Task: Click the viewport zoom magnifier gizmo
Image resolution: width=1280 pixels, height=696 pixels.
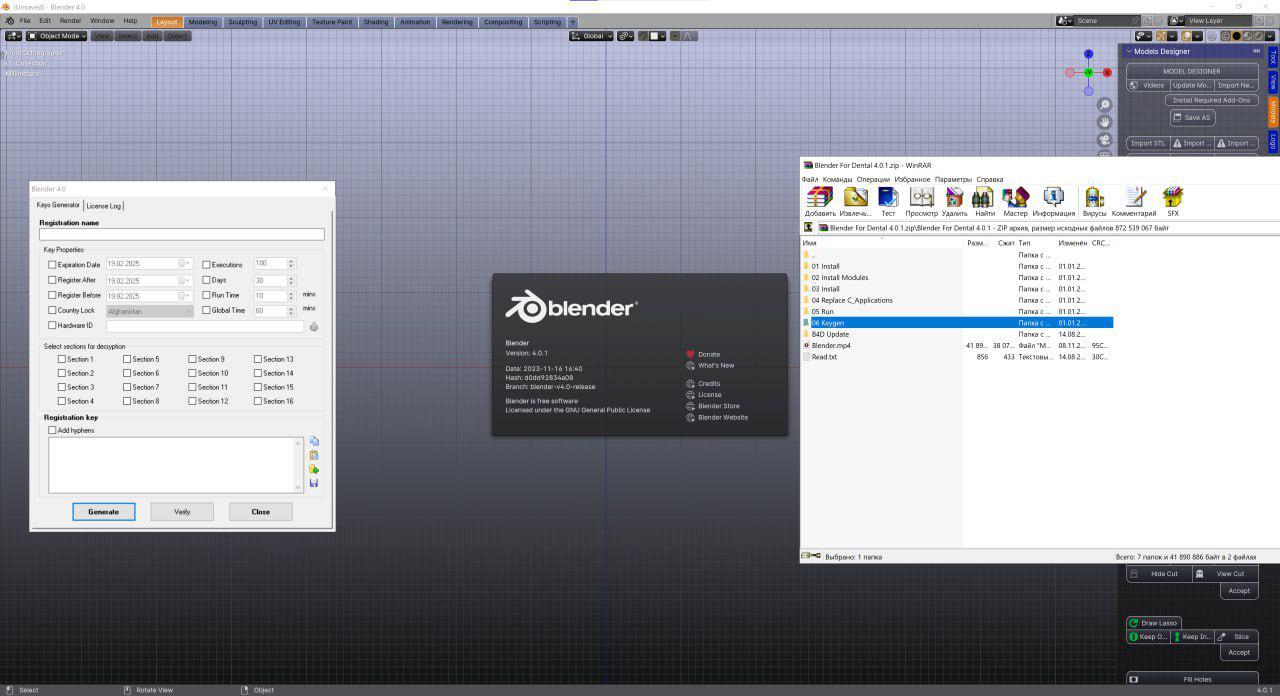Action: coord(1105,105)
